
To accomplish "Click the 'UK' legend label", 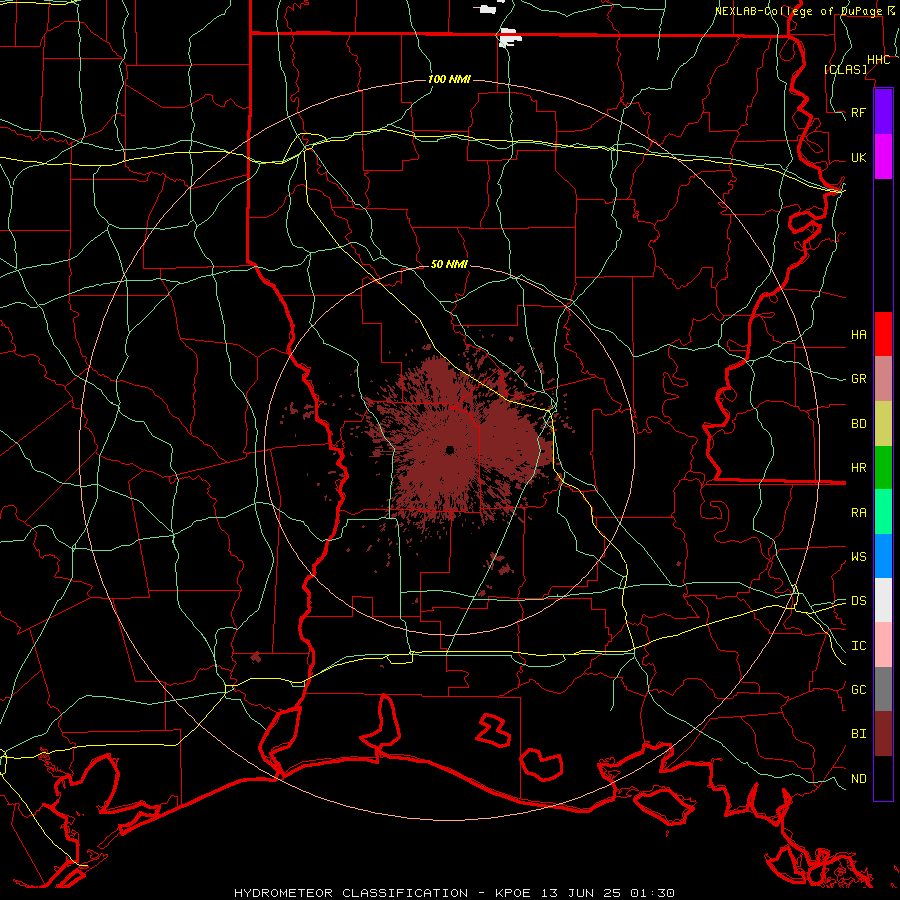I will click(858, 157).
